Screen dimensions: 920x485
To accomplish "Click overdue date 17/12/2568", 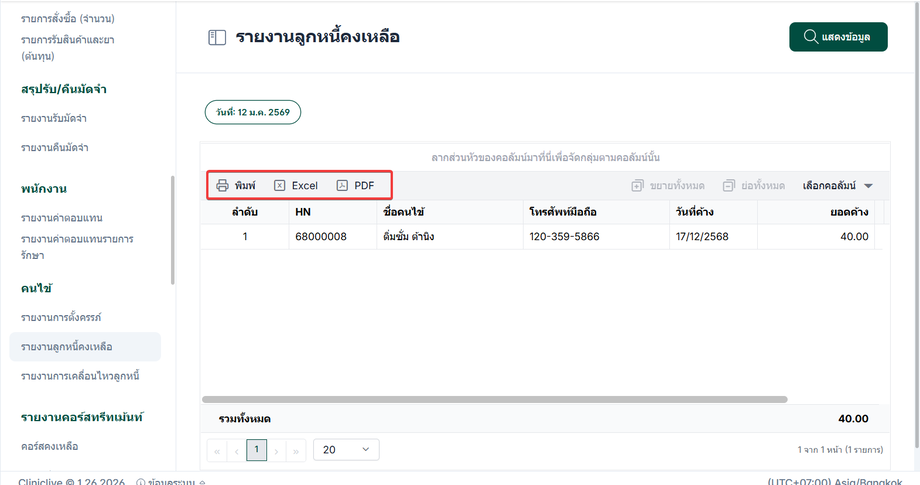I will [702, 236].
